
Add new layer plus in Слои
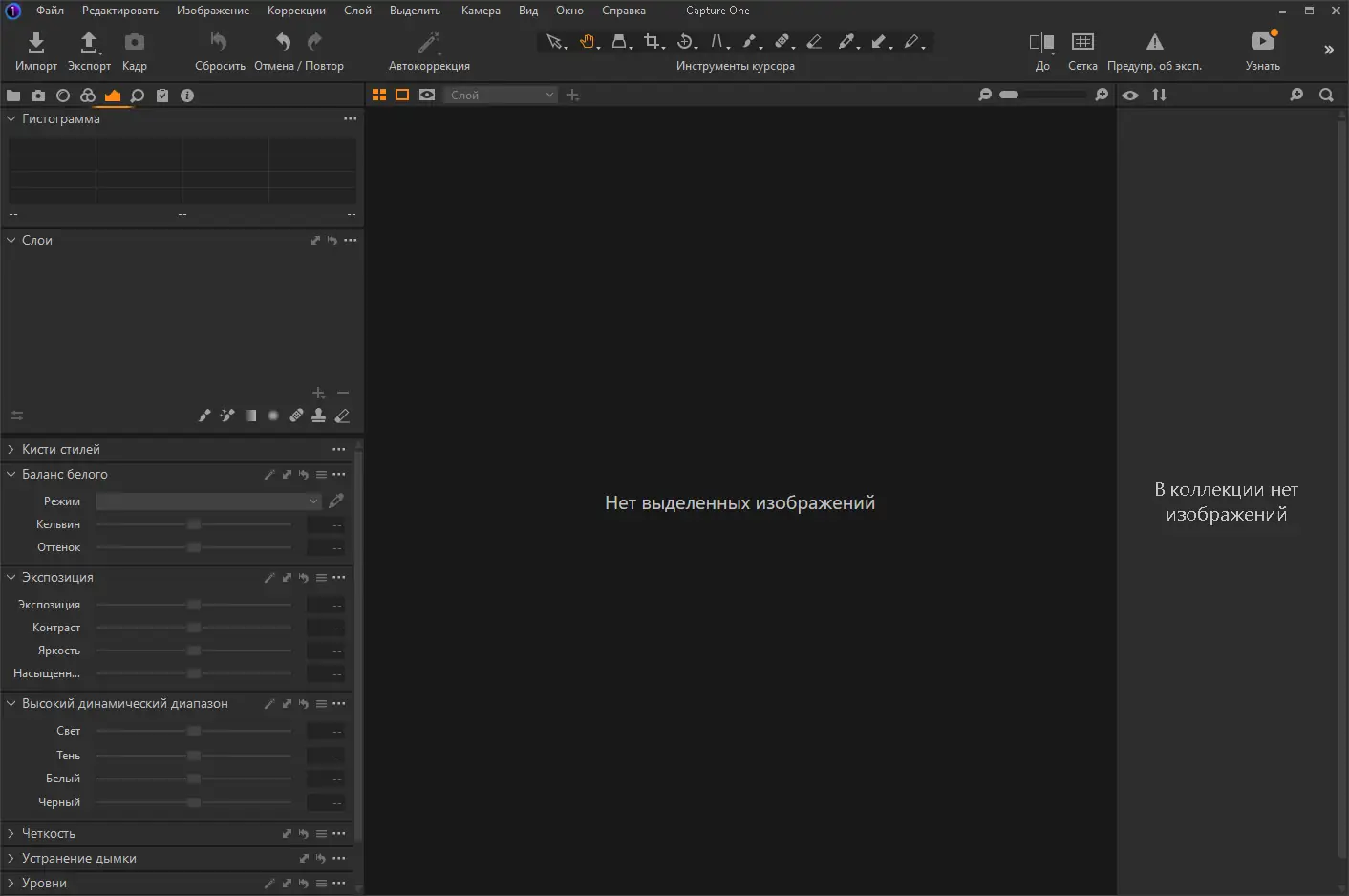[319, 393]
